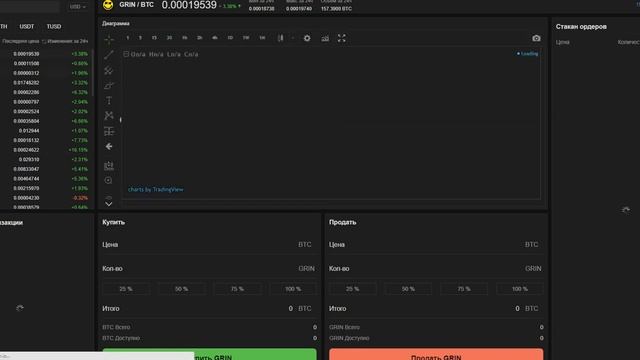The width and height of the screenshot is (640, 360).
Task: Click GRIN / BTC pair title
Action: click(x=136, y=5)
